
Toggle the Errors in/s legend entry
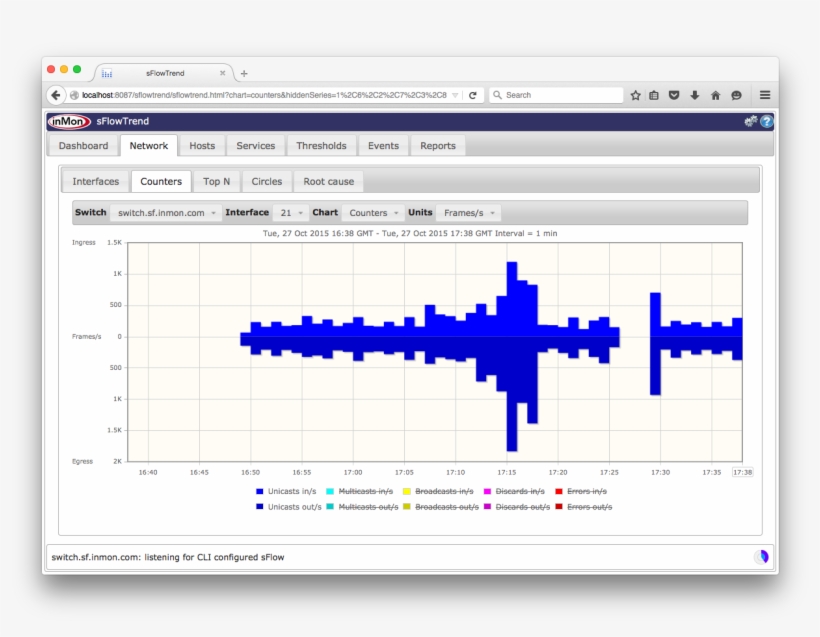[586, 491]
